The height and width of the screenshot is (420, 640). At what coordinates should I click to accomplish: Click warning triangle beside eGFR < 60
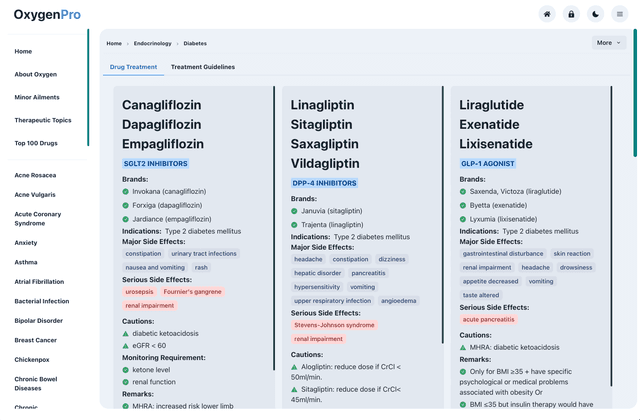click(x=125, y=346)
